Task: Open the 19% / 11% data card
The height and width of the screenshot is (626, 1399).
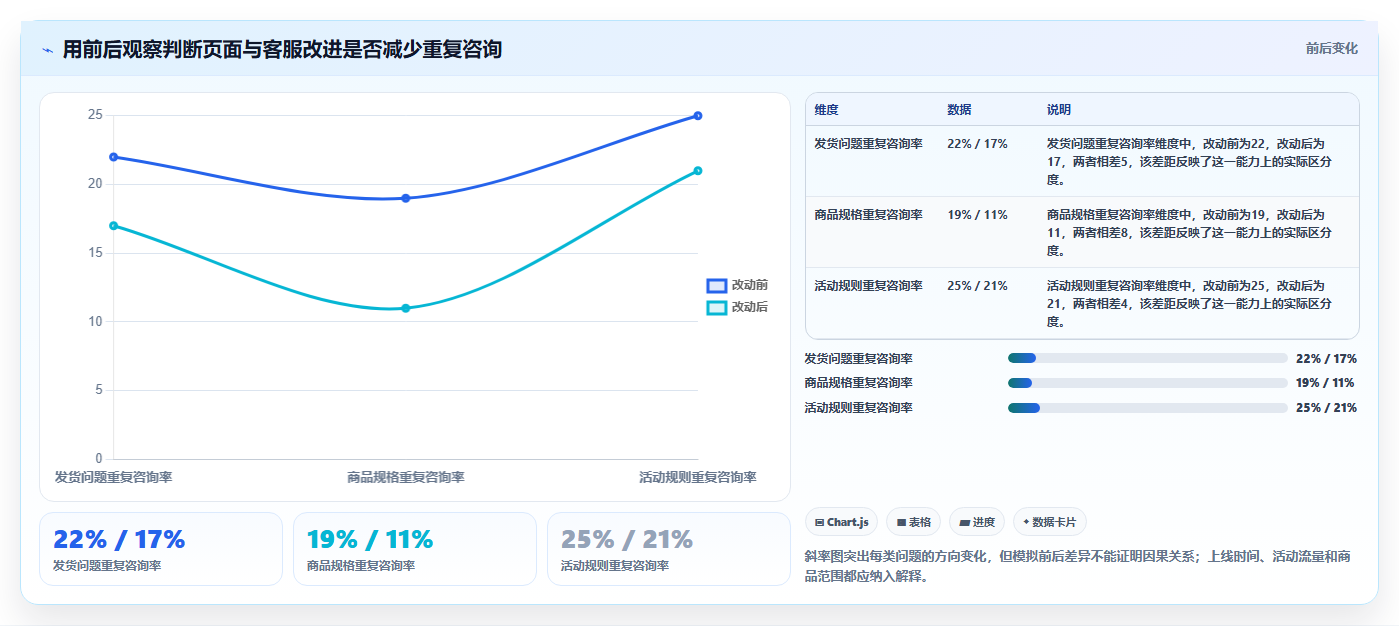Action: (x=415, y=549)
